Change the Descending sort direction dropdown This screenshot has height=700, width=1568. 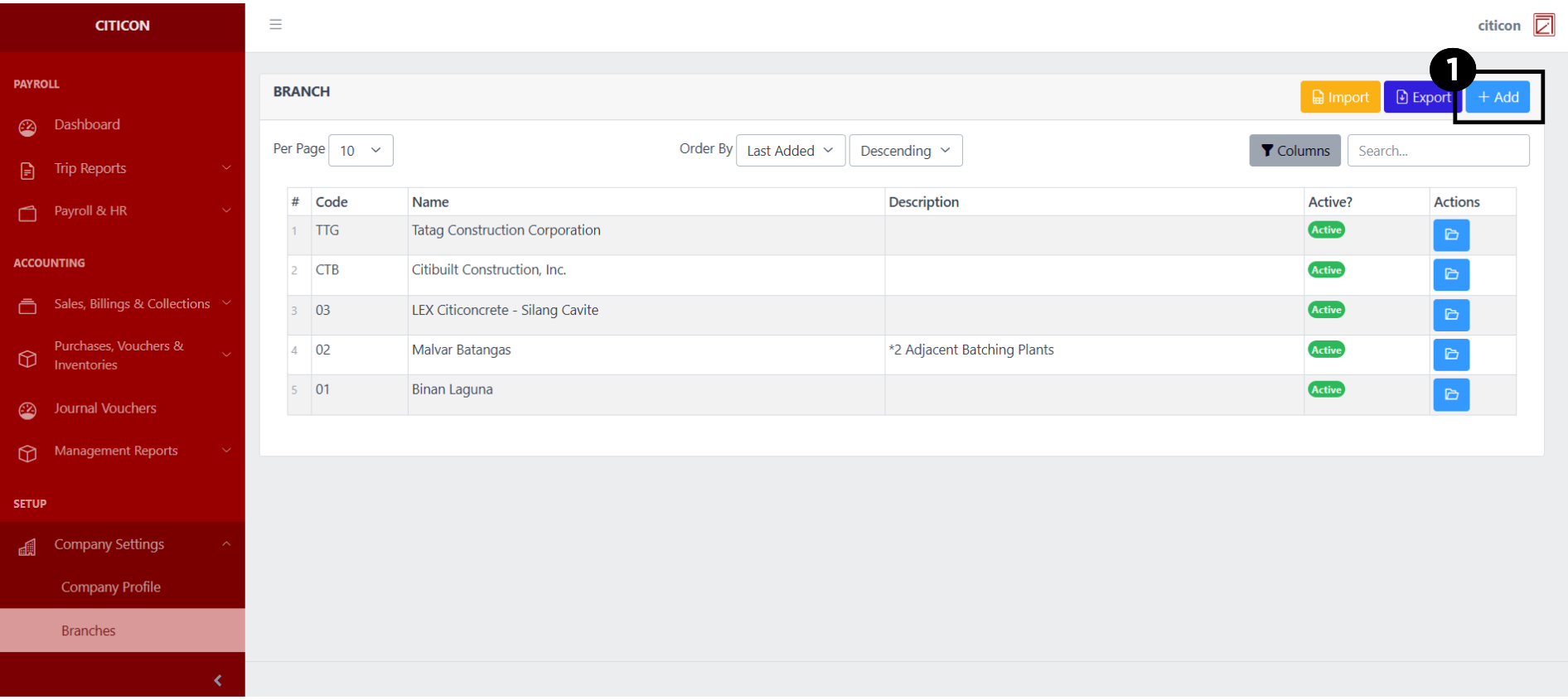coord(905,151)
